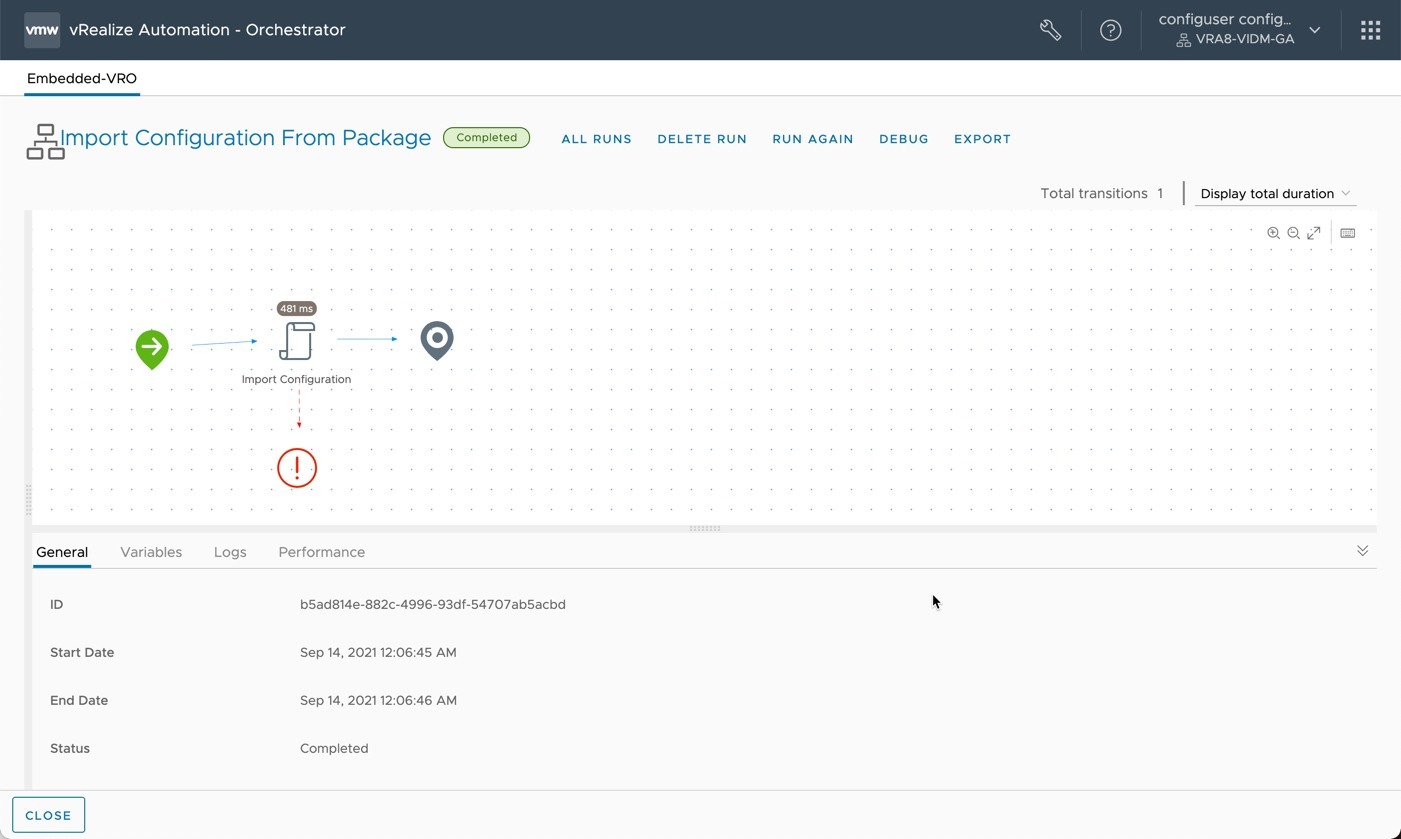Open the help question mark icon
This screenshot has height=839, width=1401.
pos(1110,30)
